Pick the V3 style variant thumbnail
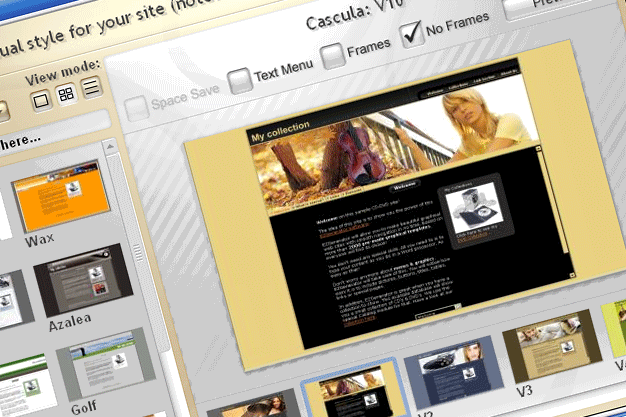 [552, 345]
